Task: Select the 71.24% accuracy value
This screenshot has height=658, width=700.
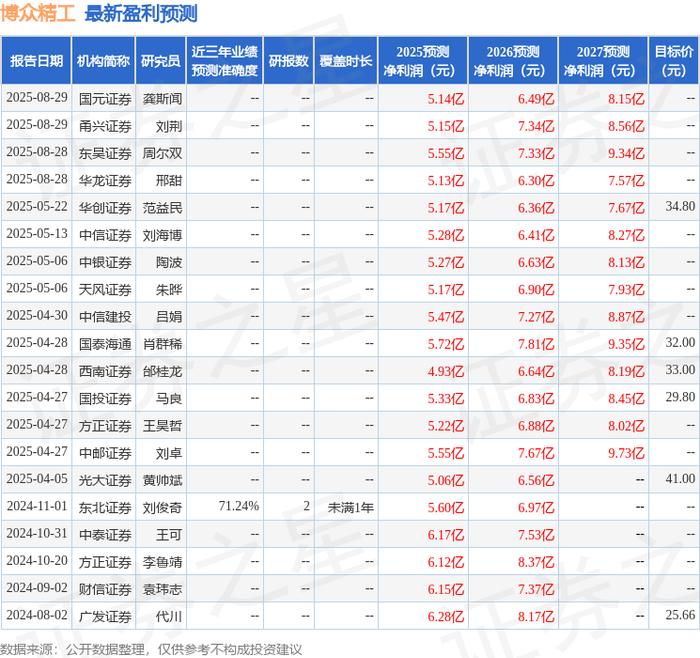Action: click(x=239, y=506)
